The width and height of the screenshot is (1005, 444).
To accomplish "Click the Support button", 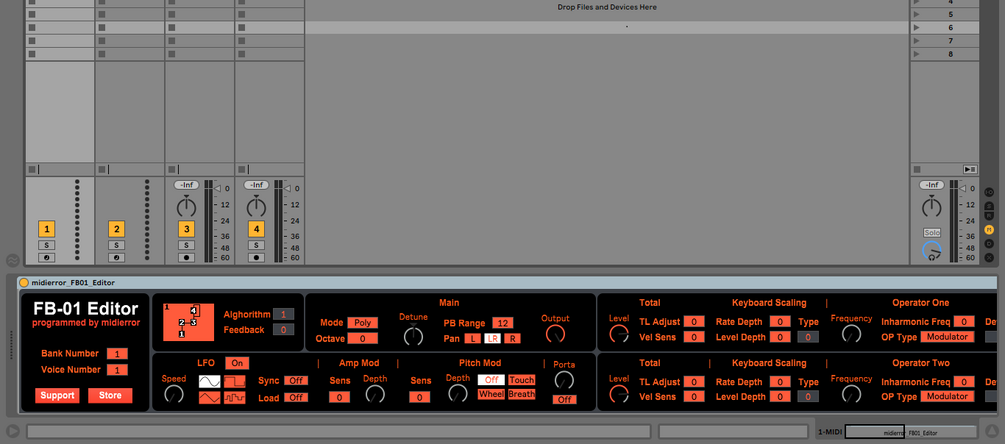I will [x=58, y=395].
